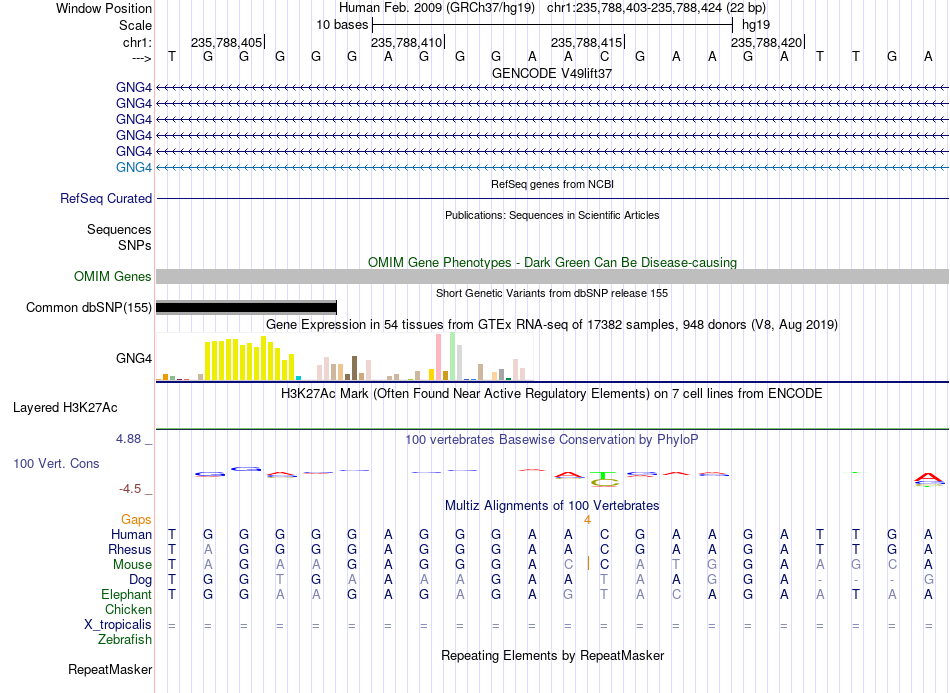Click the PhyloP conservation logo under base C
This screenshot has width=950, height=693.
[x=604, y=479]
